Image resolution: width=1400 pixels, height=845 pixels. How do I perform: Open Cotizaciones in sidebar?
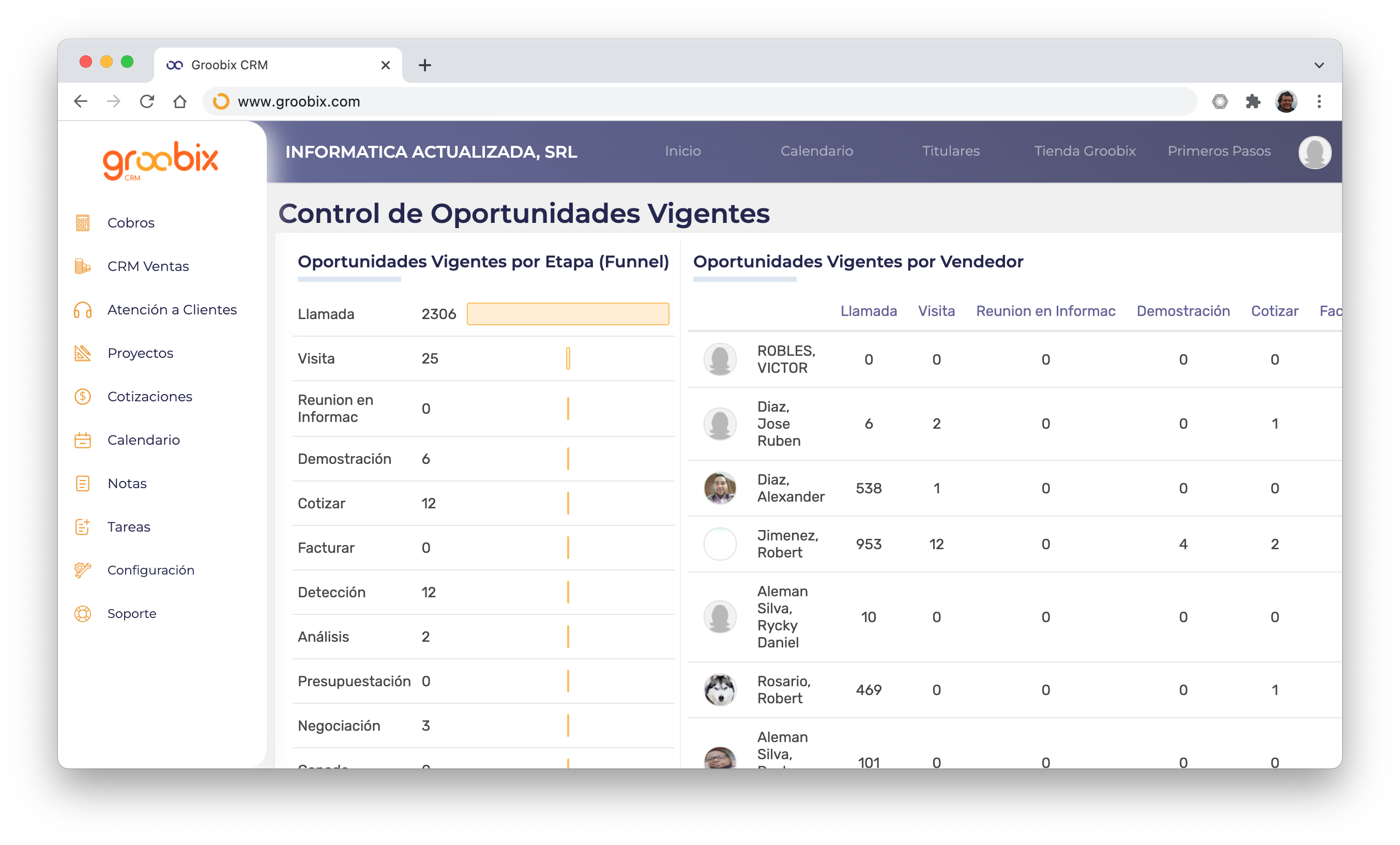coord(149,397)
